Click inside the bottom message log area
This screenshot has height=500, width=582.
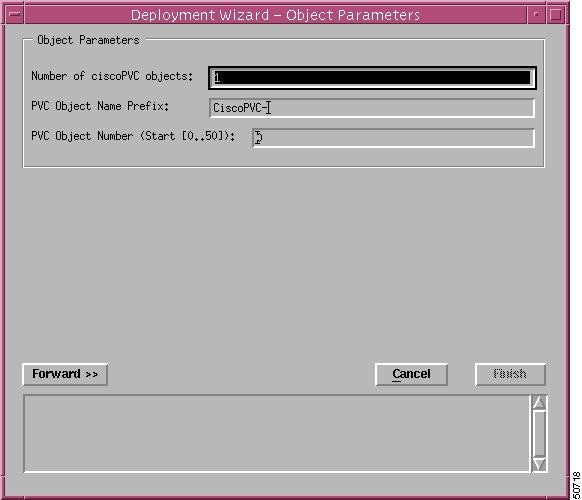coord(277,434)
